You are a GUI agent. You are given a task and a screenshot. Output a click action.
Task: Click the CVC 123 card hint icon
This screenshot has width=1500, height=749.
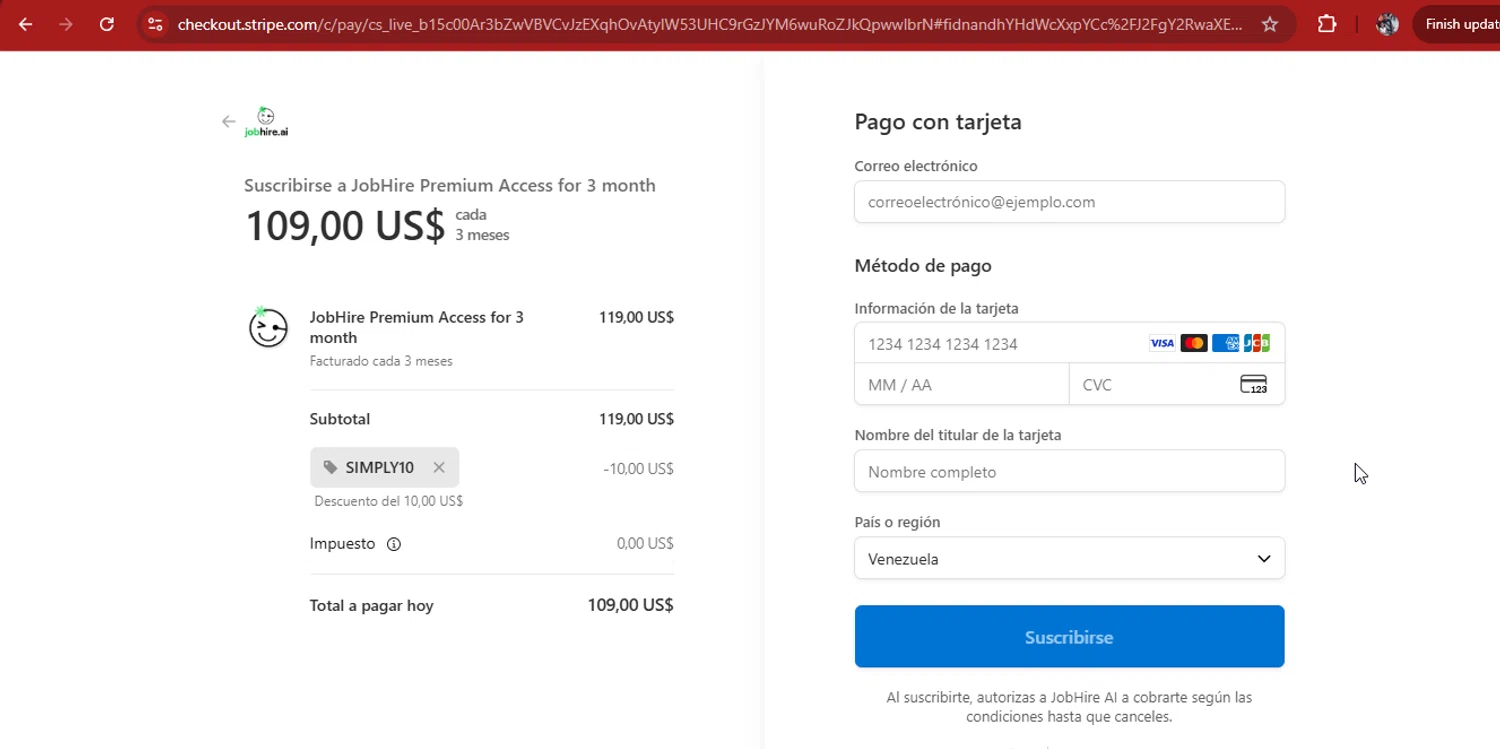click(1254, 384)
